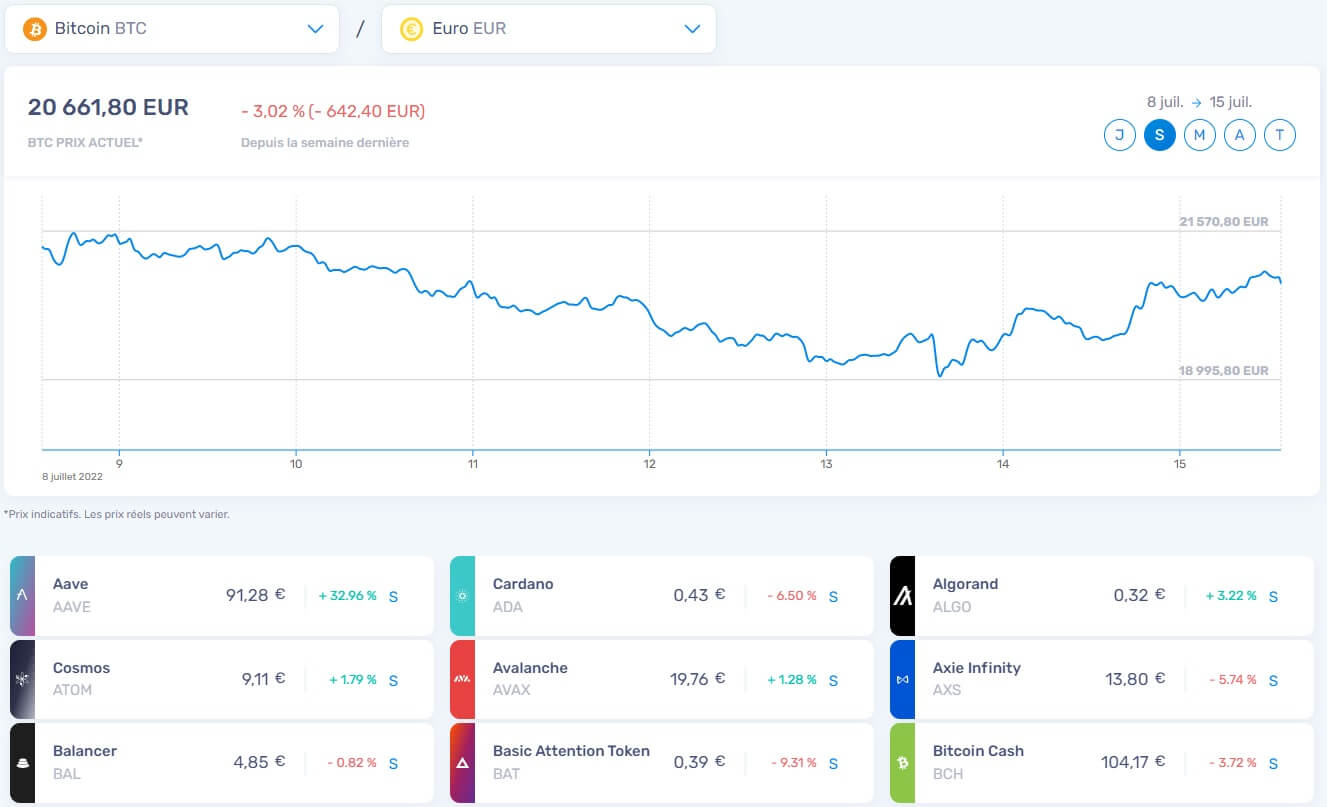Viewport: 1327px width, 807px height.
Task: Click the chart axis label 10
Action: (x=296, y=464)
